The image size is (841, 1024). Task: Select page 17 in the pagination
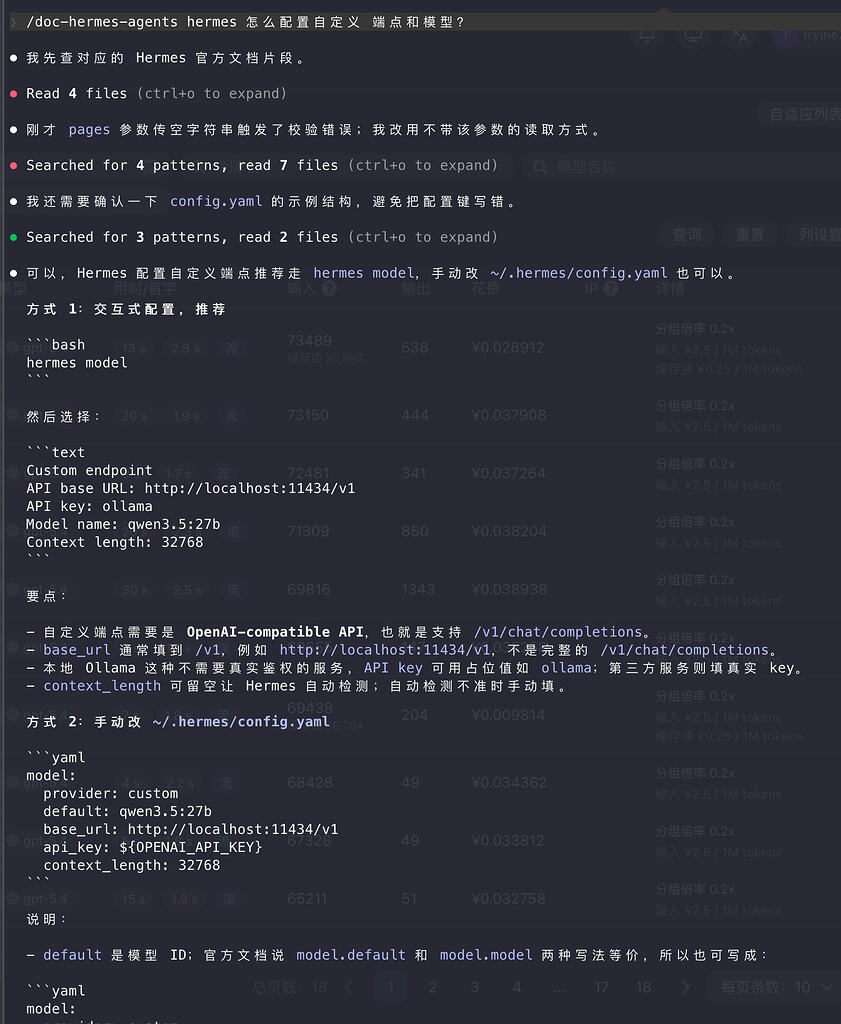click(x=601, y=987)
